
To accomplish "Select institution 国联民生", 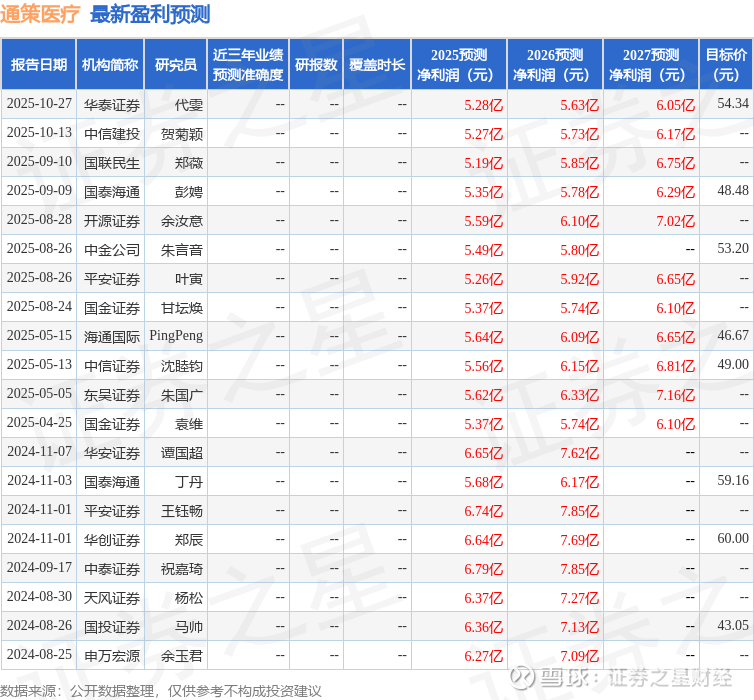I will pyautogui.click(x=112, y=163).
